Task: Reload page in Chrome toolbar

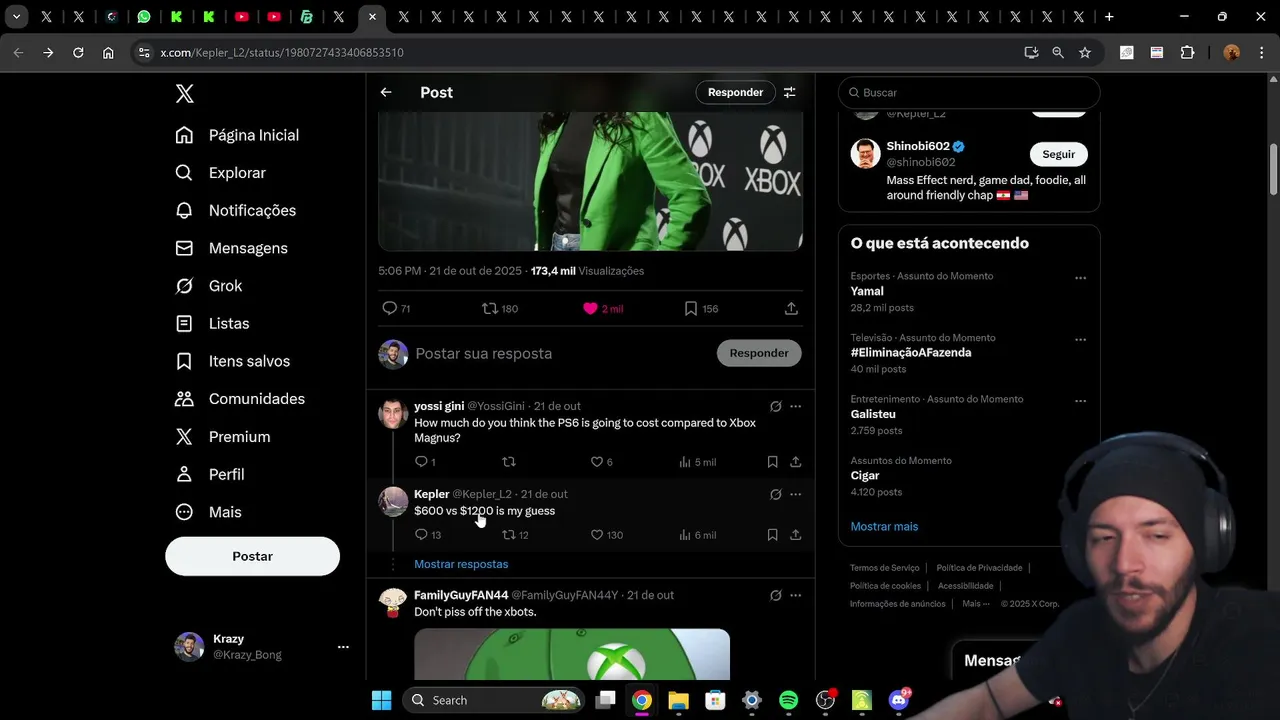Action: (78, 52)
